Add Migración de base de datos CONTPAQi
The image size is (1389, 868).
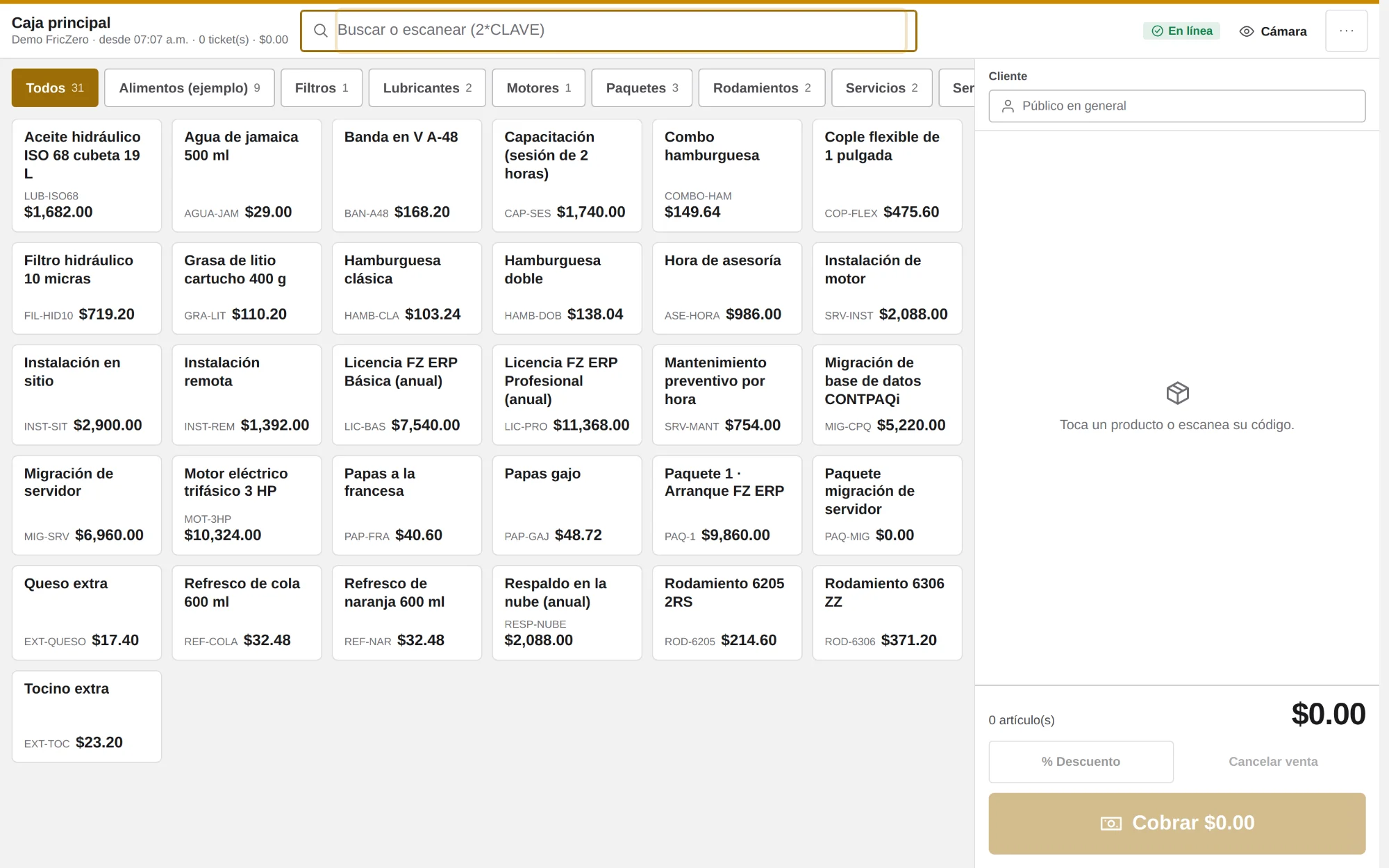887,394
